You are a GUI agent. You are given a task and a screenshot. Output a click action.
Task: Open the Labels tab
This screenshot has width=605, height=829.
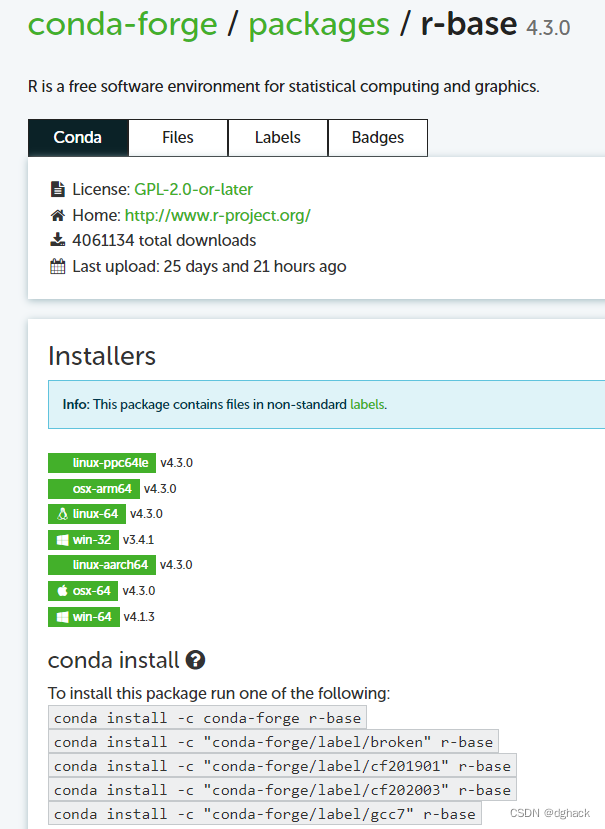point(277,137)
